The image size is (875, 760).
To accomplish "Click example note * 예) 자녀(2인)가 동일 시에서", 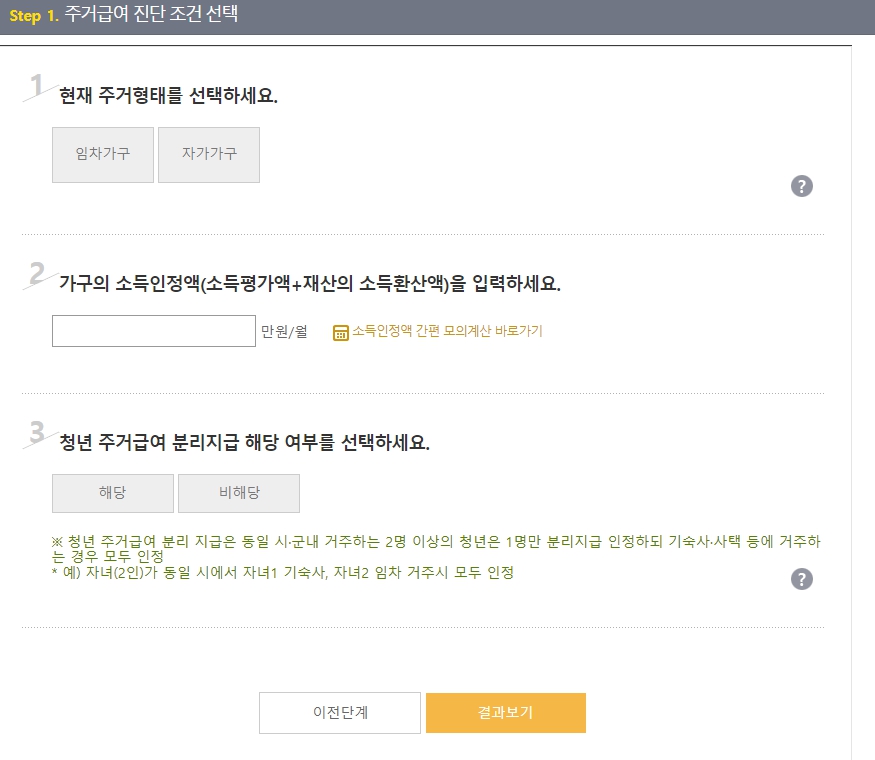I will tap(282, 573).
